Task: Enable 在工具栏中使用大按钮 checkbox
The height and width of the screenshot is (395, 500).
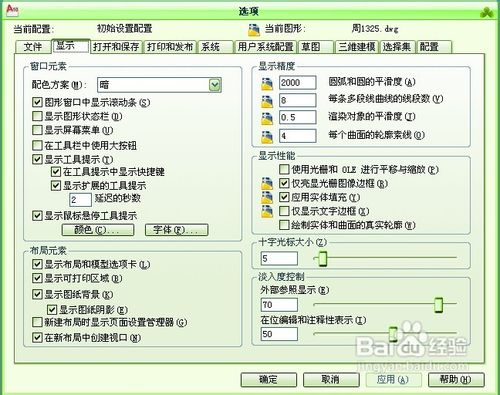Action: [37, 145]
